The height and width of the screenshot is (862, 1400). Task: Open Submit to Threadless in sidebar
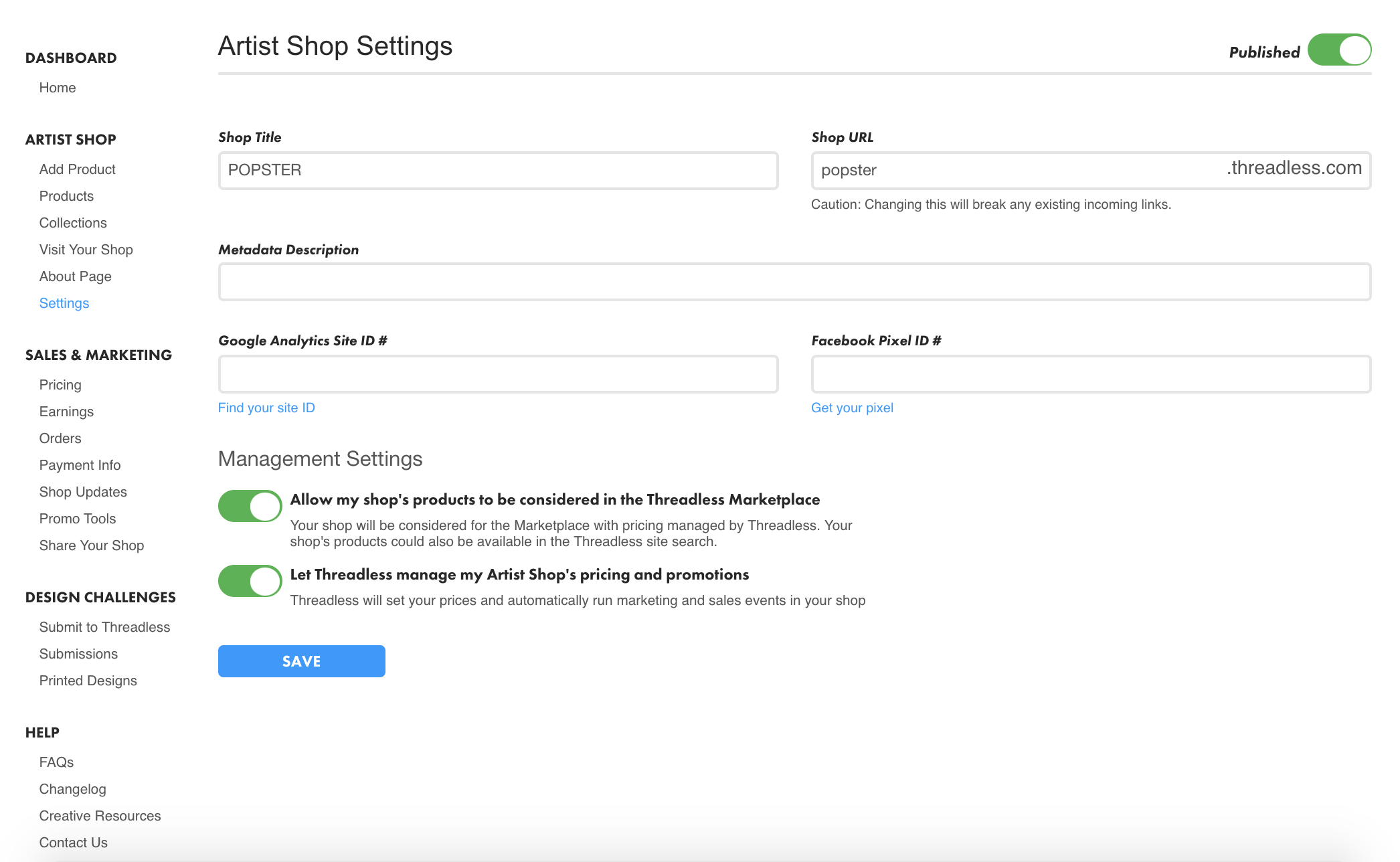104,627
